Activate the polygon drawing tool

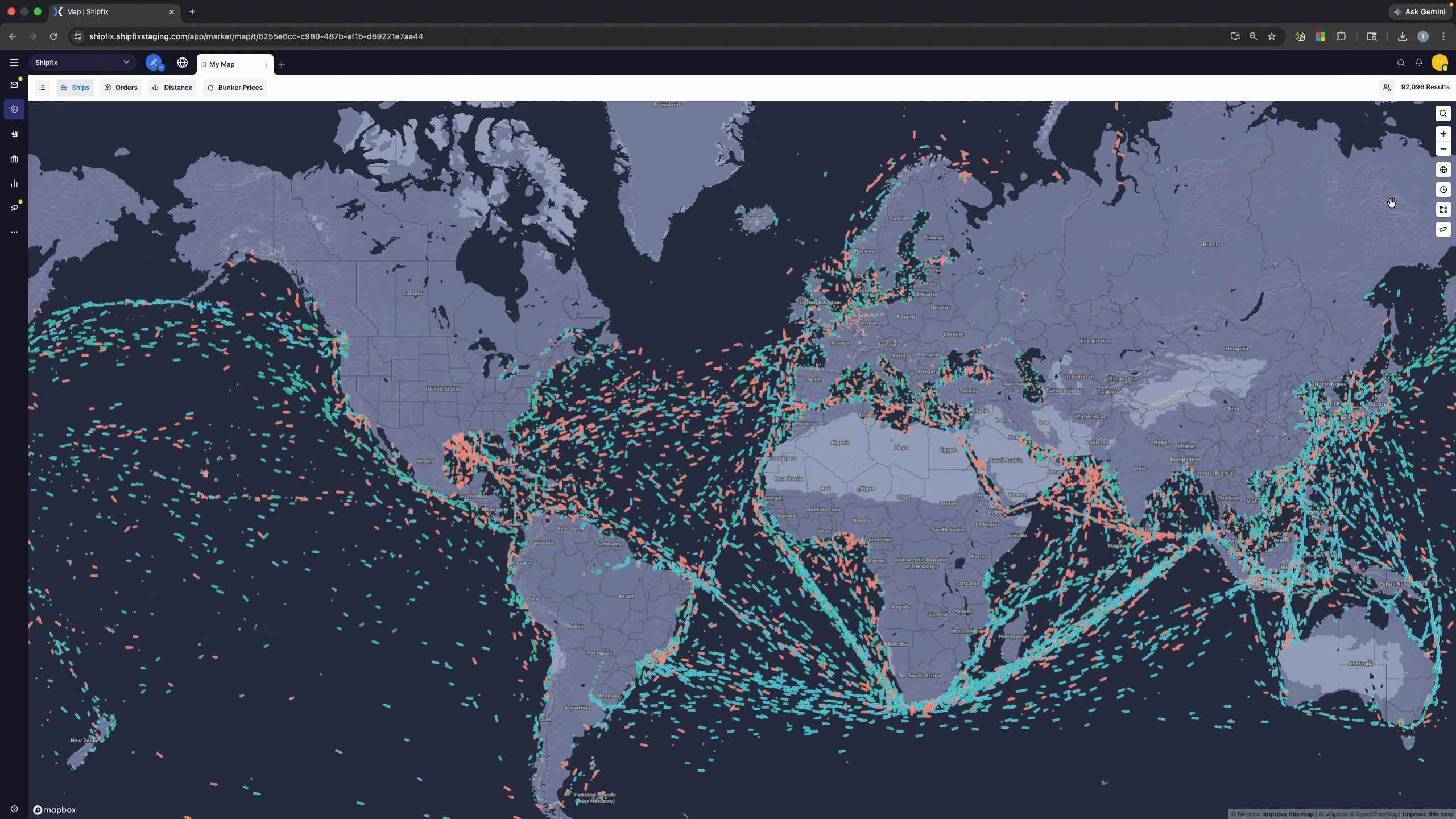(1443, 210)
